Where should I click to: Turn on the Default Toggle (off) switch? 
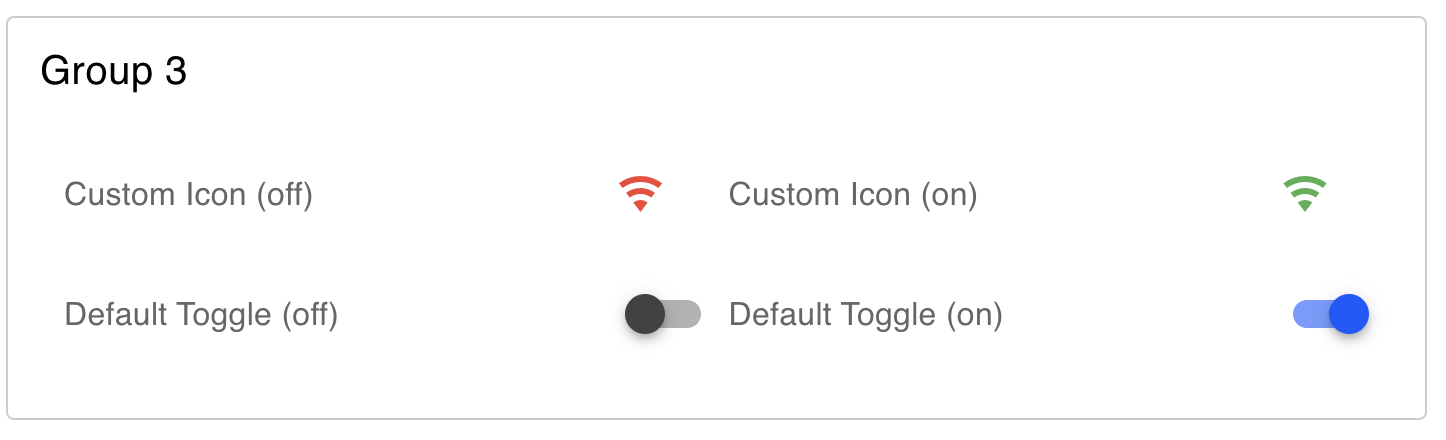[x=663, y=314]
